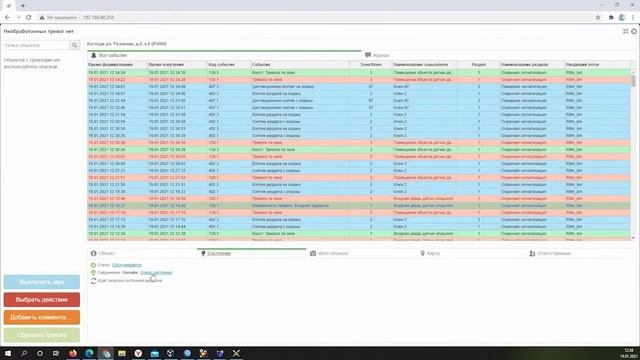Bookmark the page with the star icon

pos(598,18)
